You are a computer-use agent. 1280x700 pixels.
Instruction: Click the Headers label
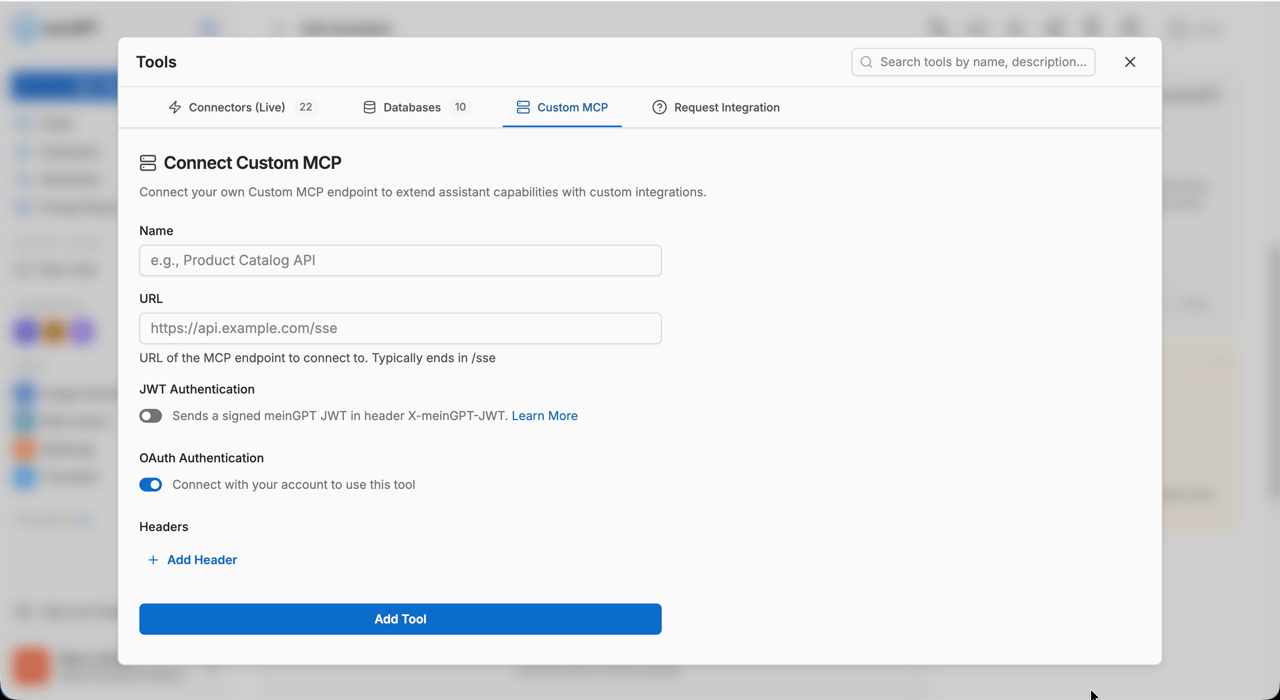click(164, 527)
